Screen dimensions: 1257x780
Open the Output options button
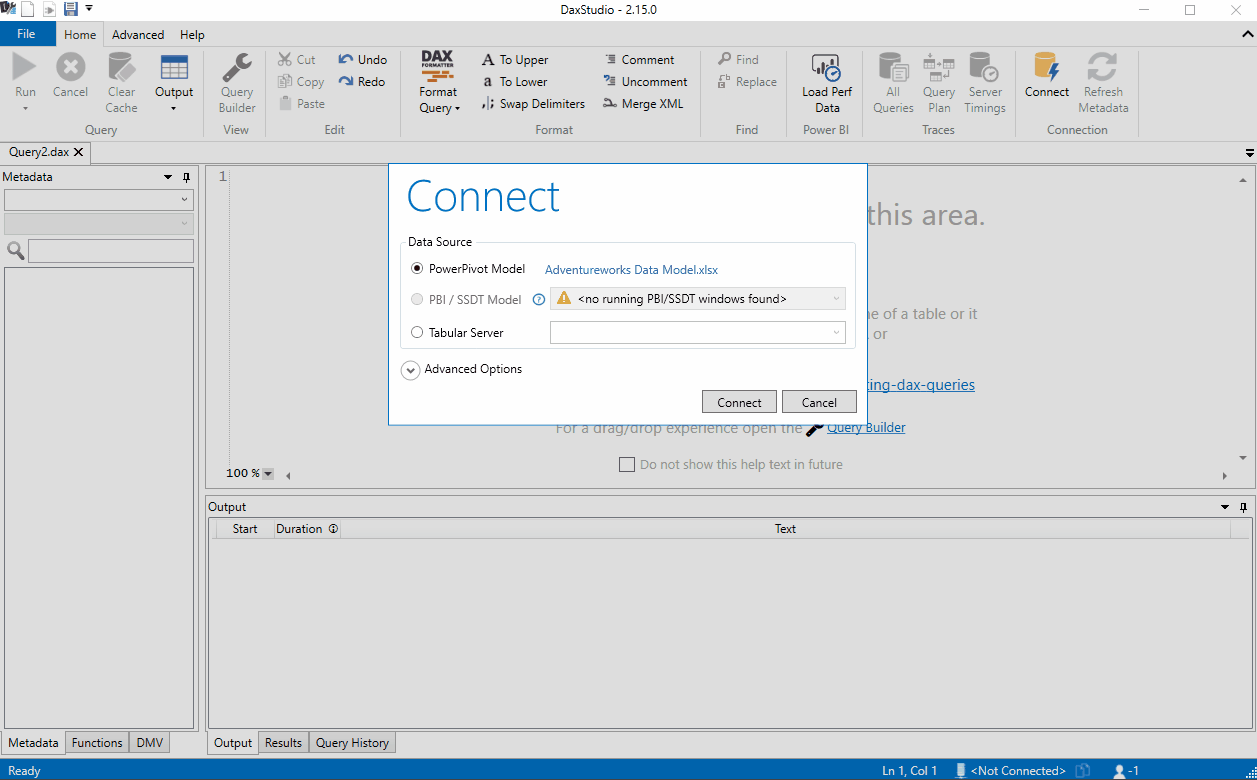174,82
